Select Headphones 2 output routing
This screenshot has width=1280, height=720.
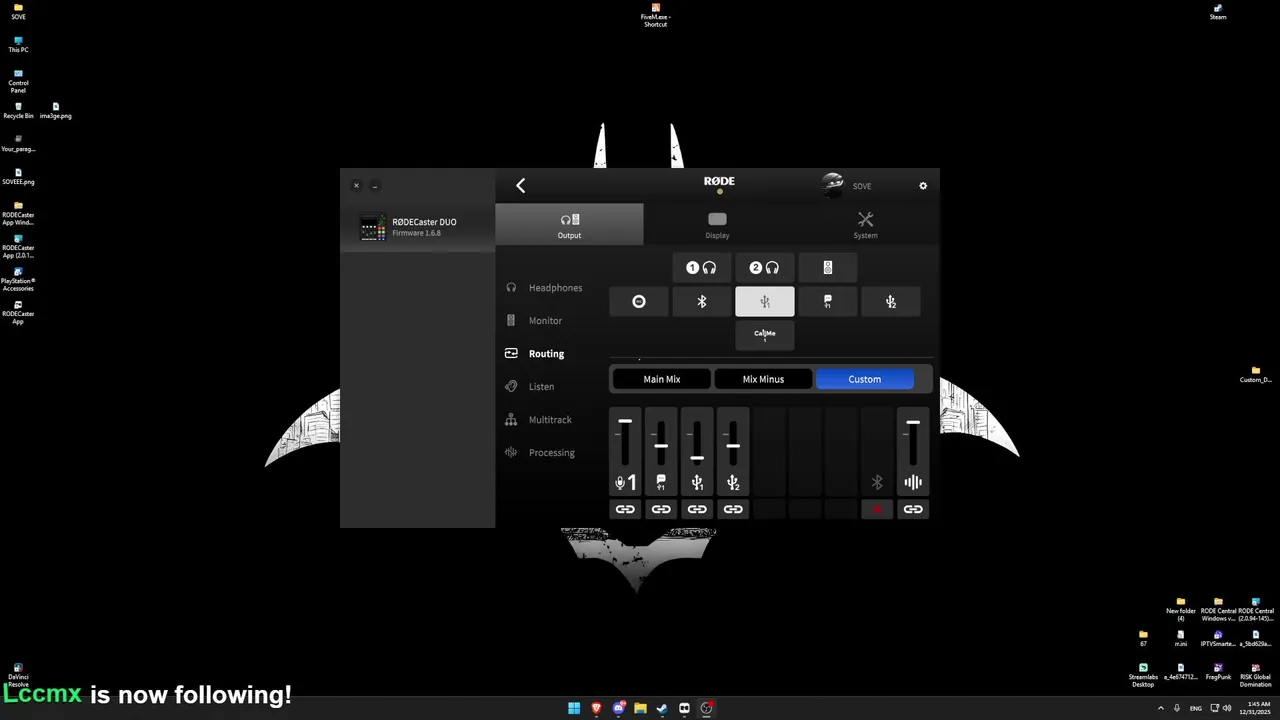pos(764,268)
